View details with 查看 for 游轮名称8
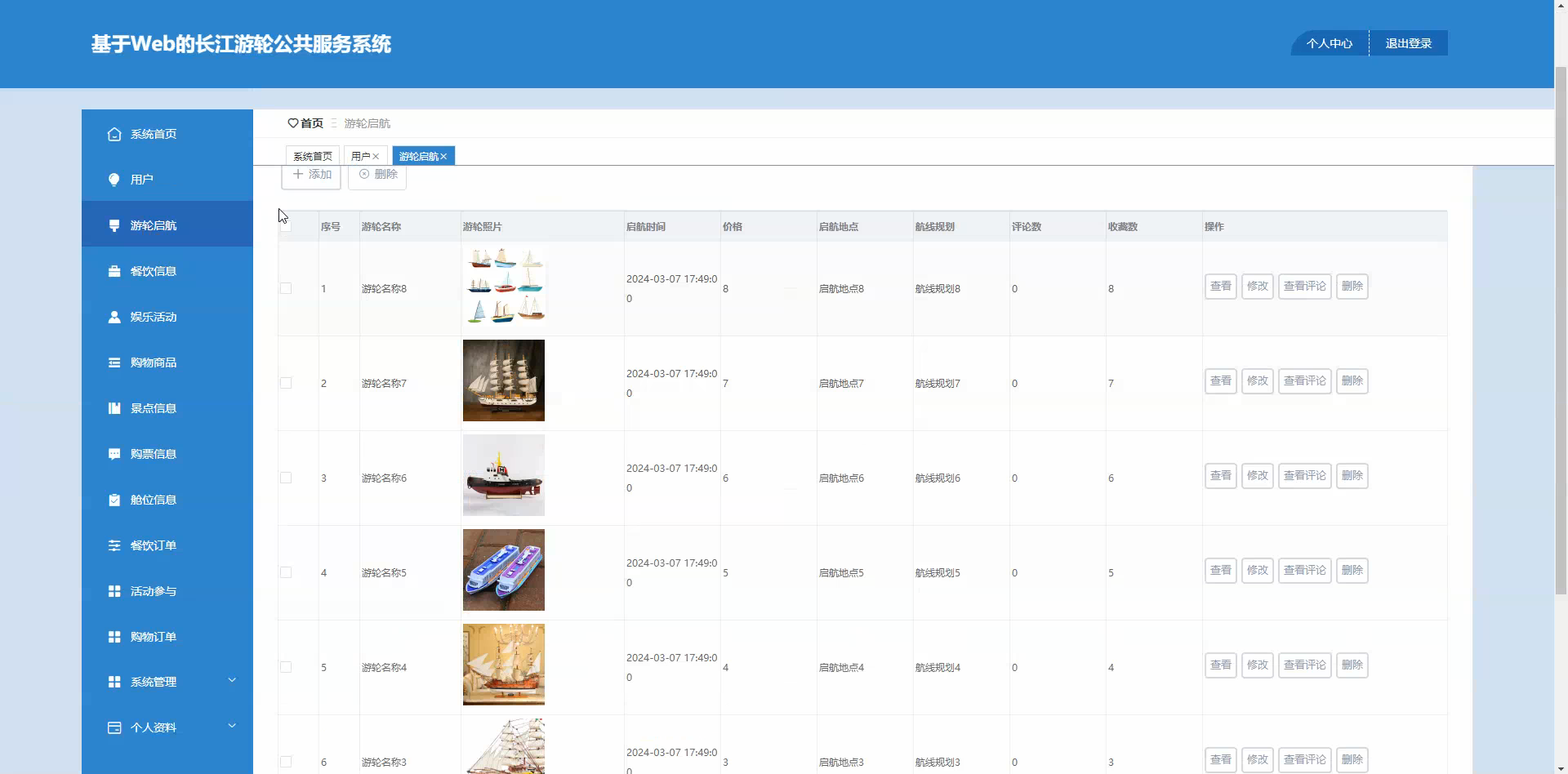This screenshot has width=1568, height=774. click(x=1221, y=287)
